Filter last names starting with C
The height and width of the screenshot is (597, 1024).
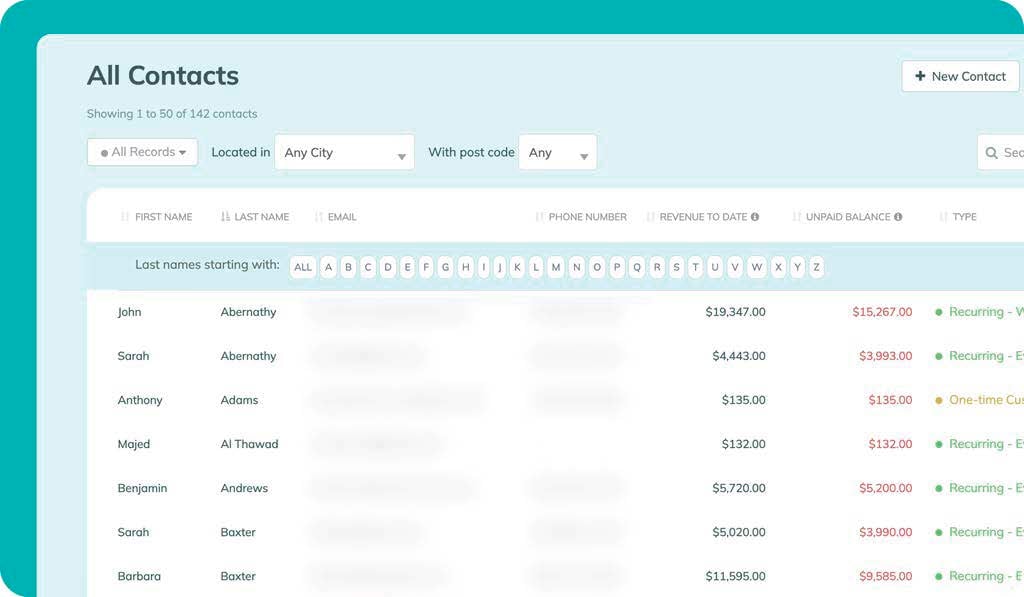368,267
